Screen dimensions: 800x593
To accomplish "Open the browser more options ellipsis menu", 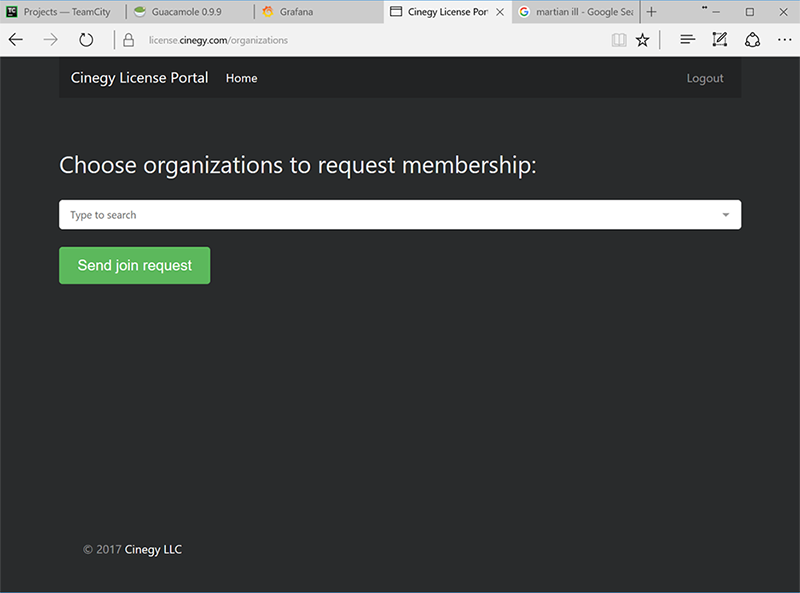I will pyautogui.click(x=784, y=39).
